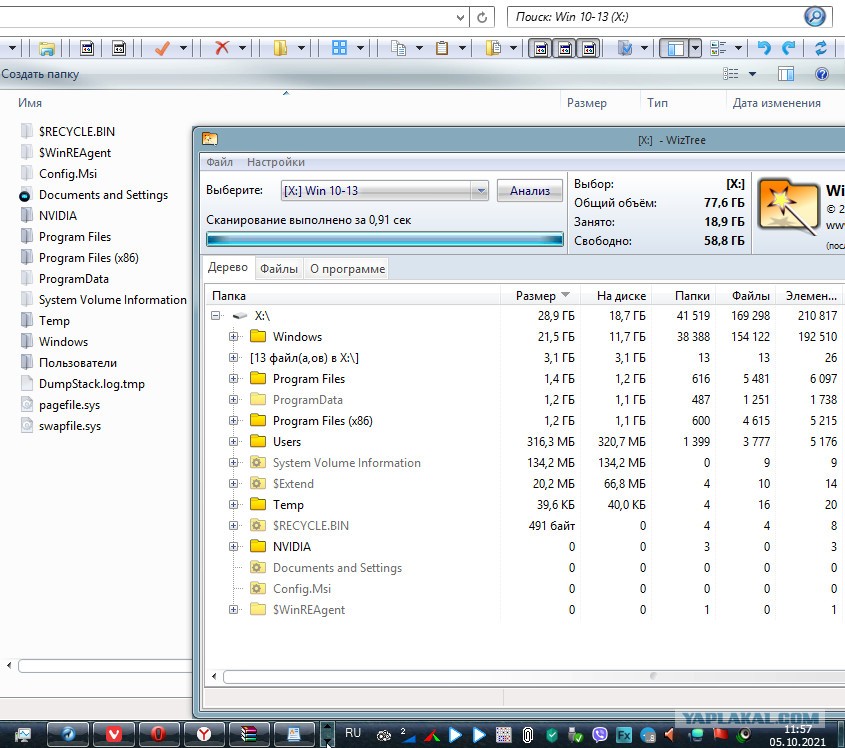Click the blue four-squares views icon

(340, 49)
